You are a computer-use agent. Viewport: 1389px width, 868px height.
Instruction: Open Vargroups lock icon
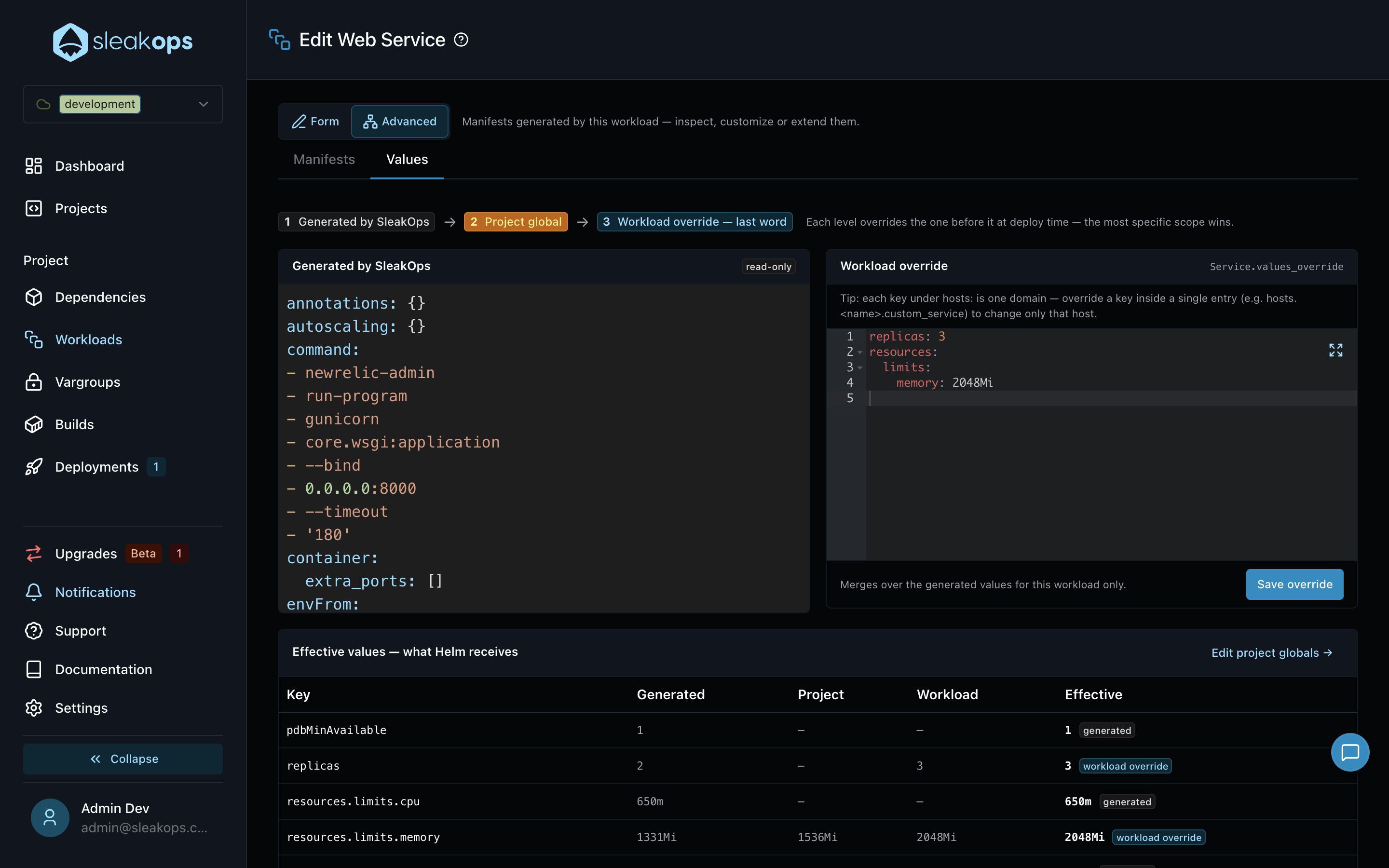coord(34,382)
